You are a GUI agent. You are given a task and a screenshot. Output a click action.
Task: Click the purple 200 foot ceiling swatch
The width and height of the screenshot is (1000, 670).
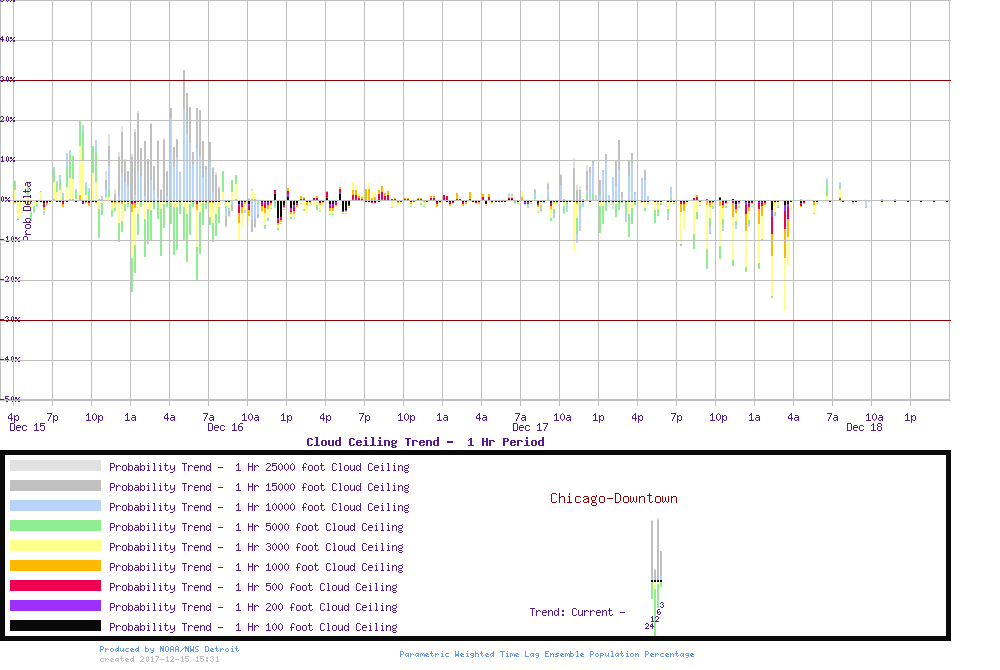(x=55, y=606)
